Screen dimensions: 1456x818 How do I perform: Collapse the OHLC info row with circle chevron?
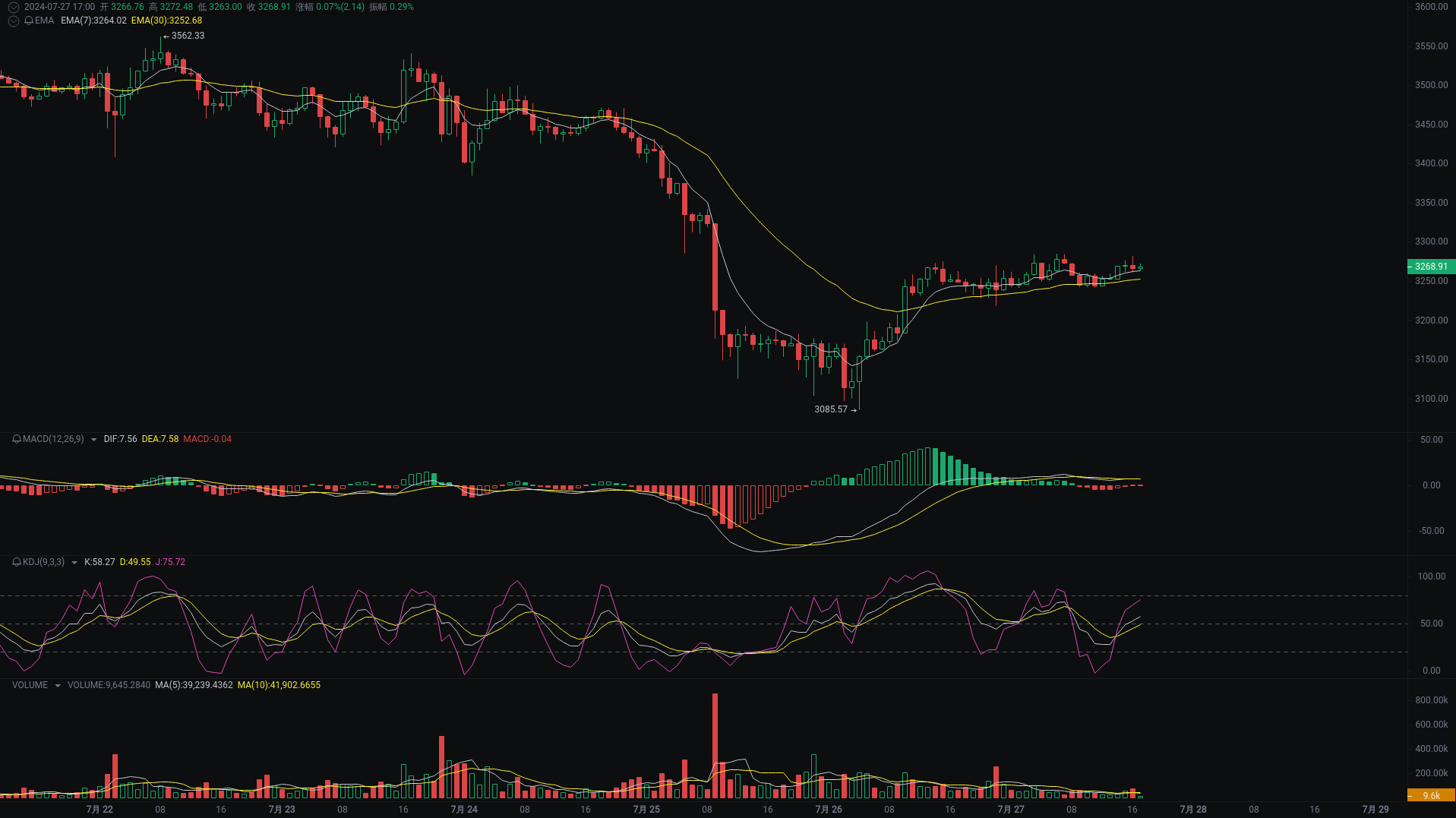point(13,7)
